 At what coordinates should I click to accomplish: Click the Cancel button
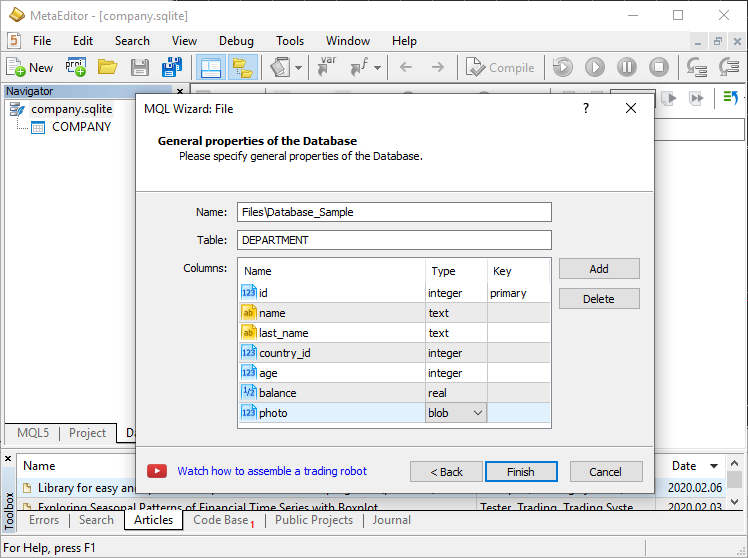coord(605,472)
